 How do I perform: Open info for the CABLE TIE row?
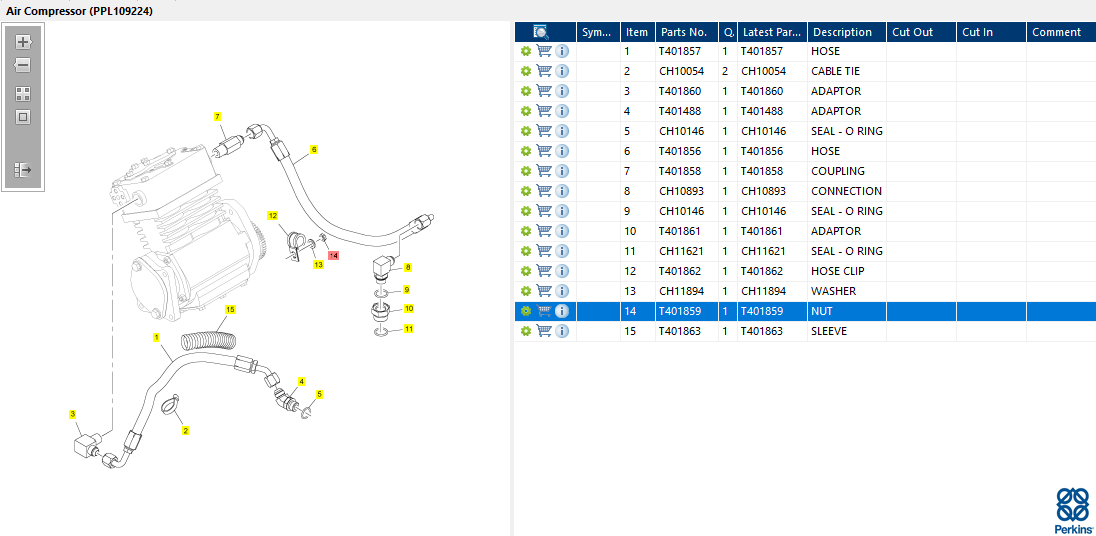[562, 71]
